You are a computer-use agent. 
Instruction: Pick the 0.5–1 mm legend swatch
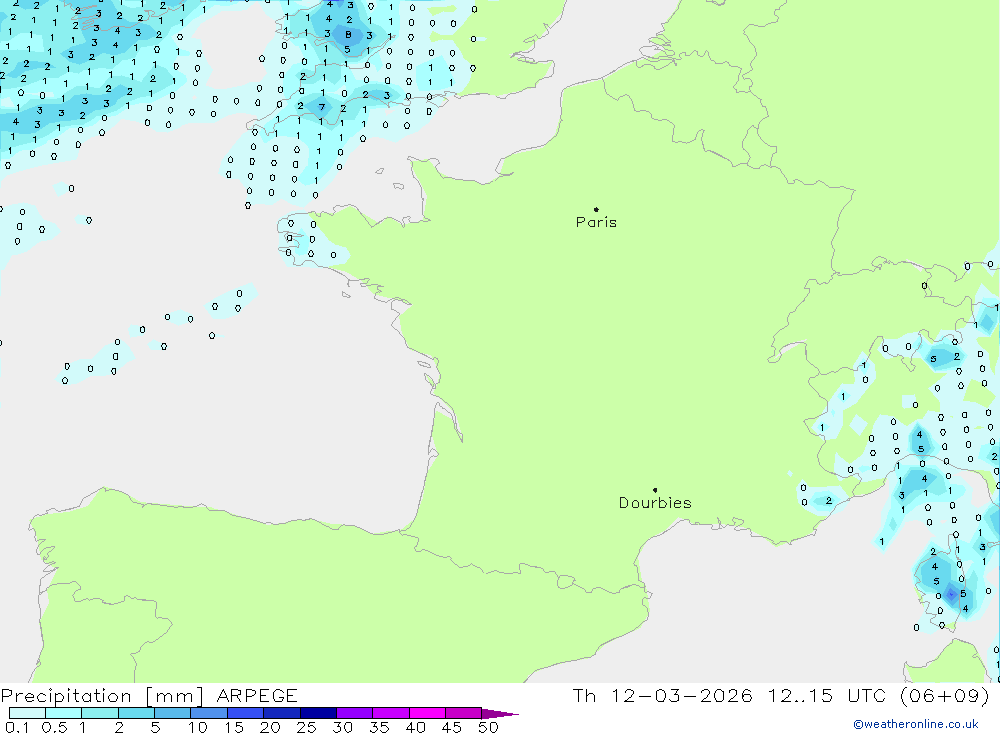tap(64, 713)
